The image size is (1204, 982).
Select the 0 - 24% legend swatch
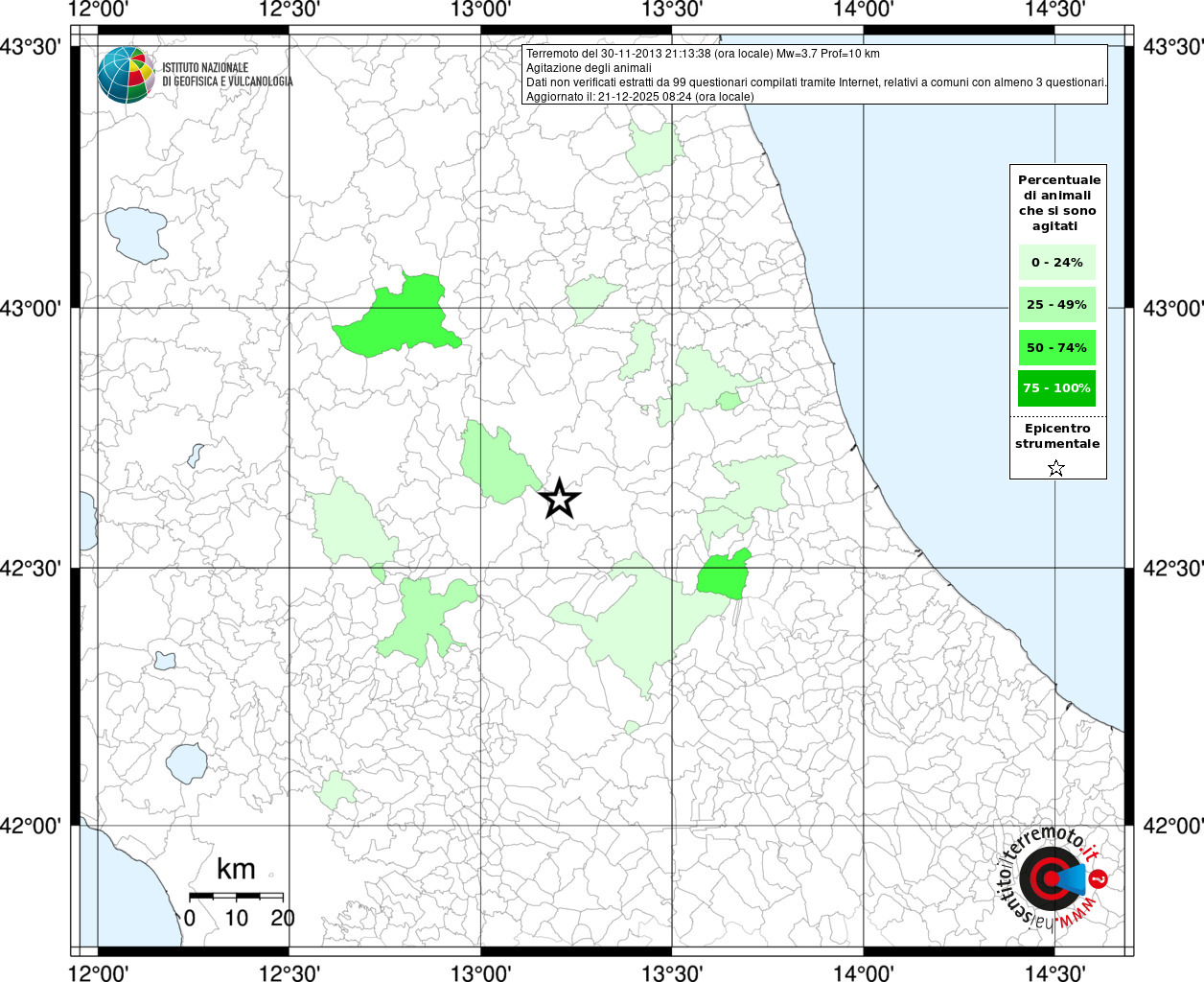coord(1056,263)
